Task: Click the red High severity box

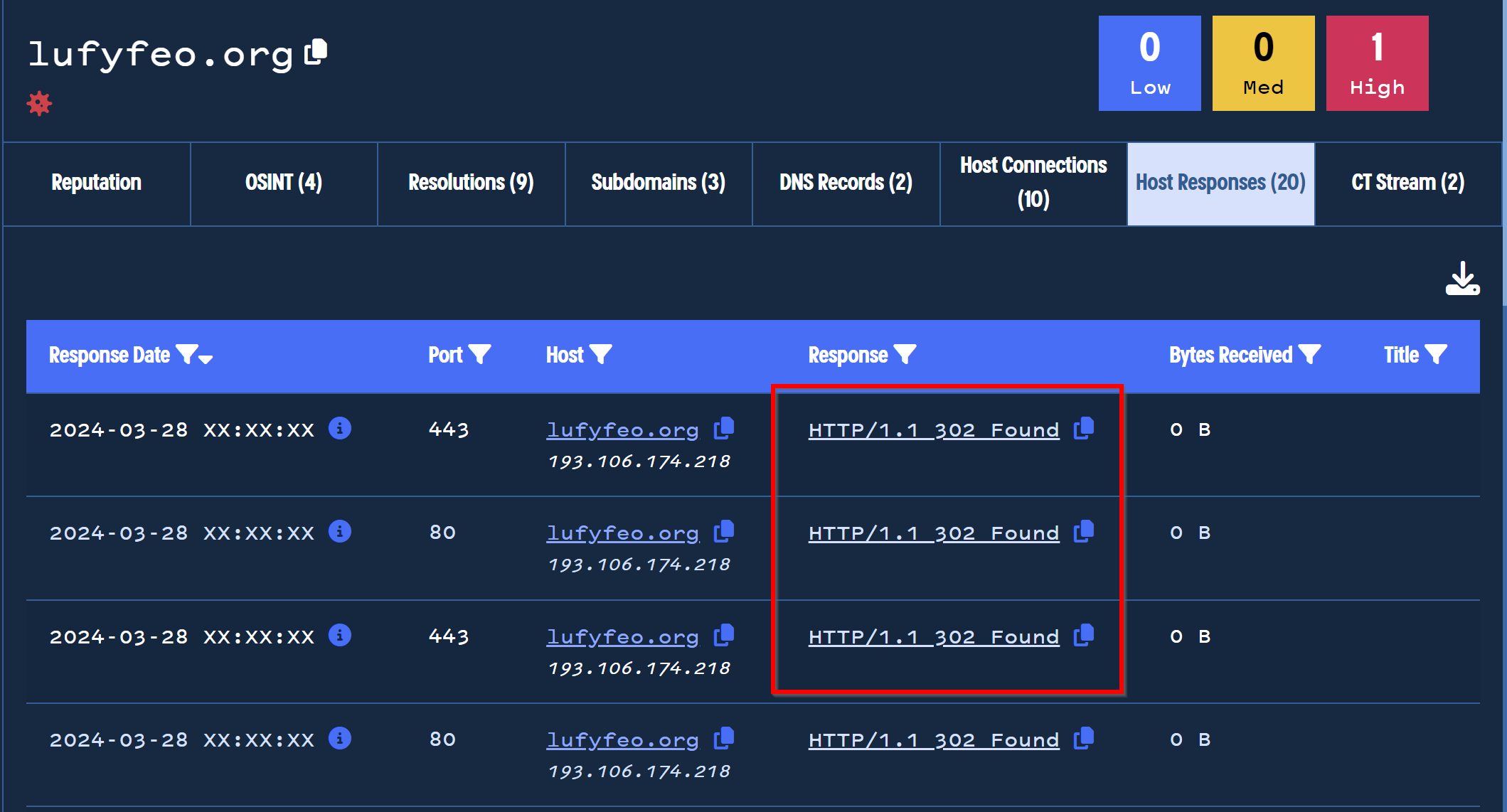Action: click(1377, 63)
